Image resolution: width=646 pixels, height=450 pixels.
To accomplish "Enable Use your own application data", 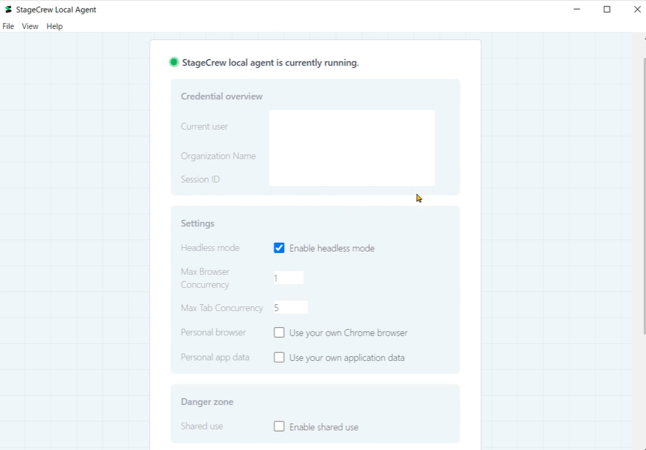I will tap(279, 357).
